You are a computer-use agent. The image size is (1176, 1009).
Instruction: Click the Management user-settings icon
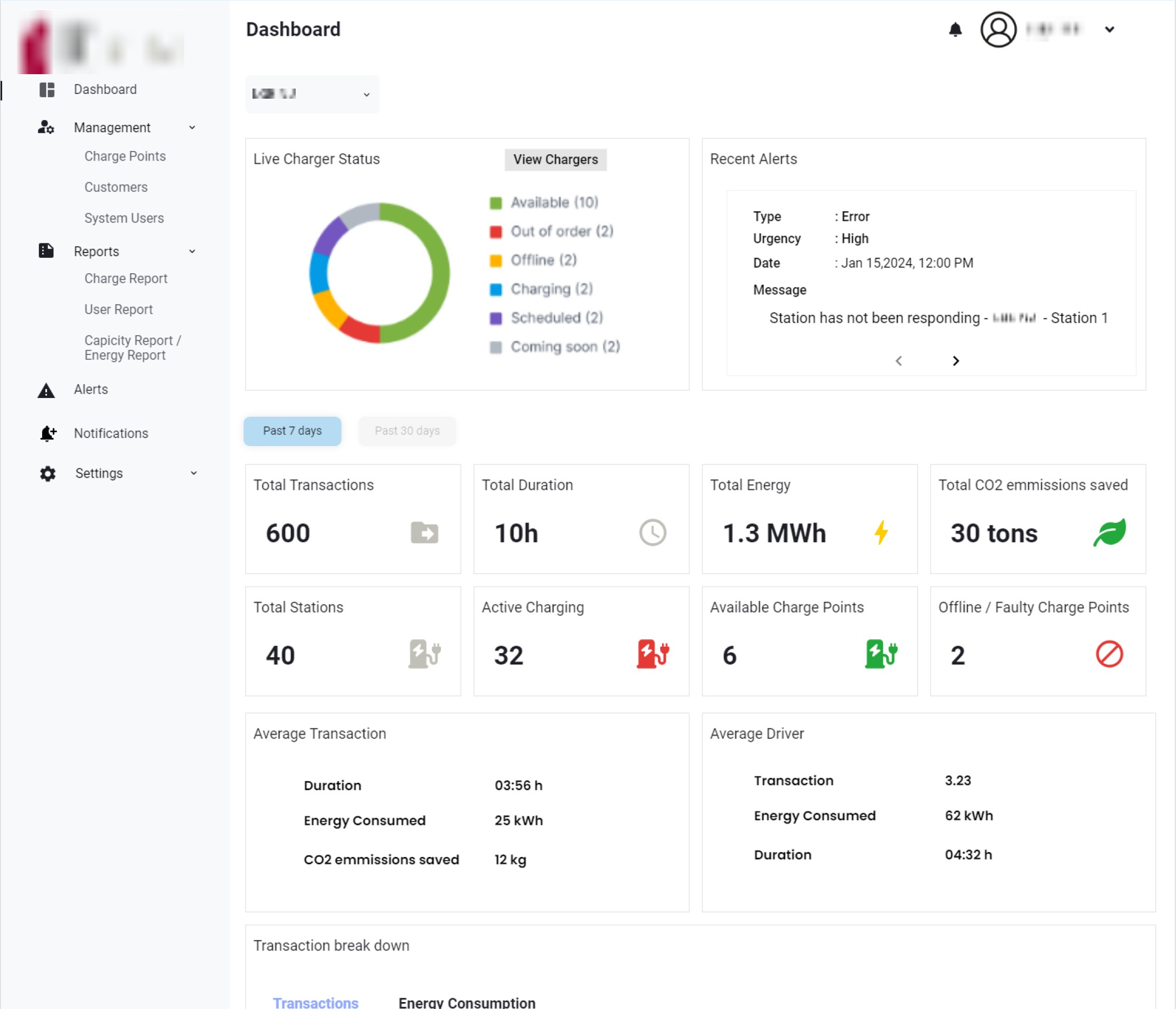pos(45,128)
